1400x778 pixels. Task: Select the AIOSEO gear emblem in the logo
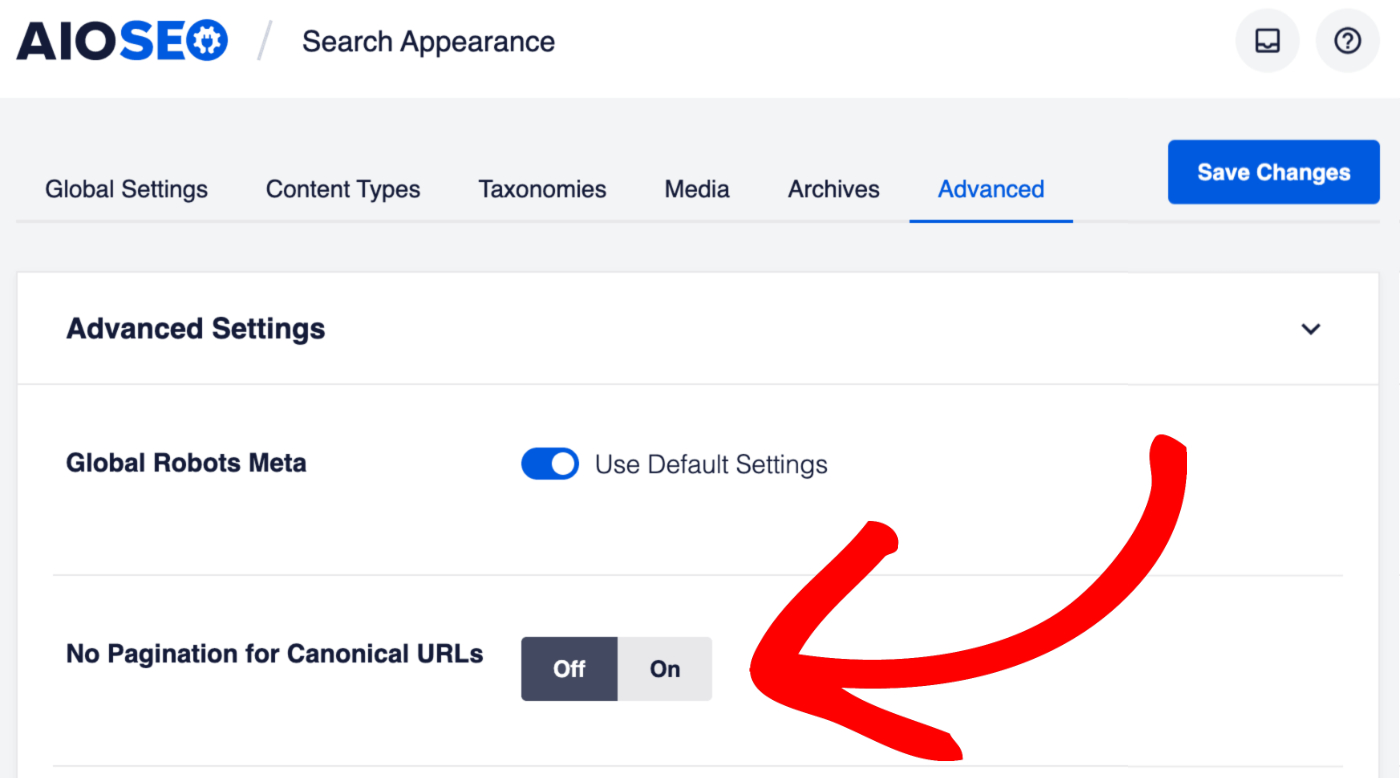point(207,40)
